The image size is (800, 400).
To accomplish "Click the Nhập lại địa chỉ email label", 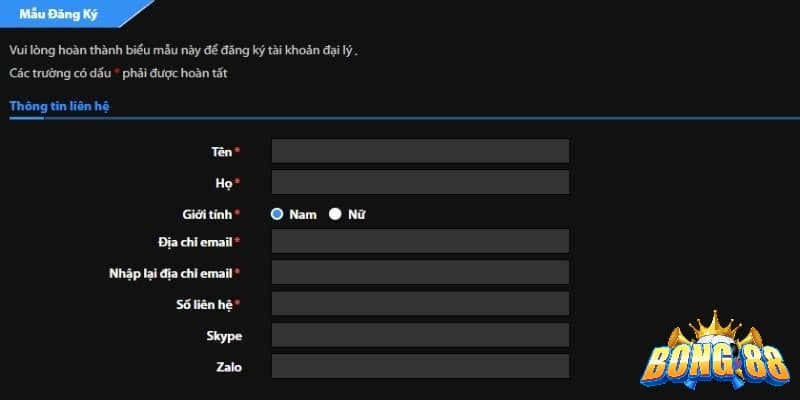I will click(171, 273).
